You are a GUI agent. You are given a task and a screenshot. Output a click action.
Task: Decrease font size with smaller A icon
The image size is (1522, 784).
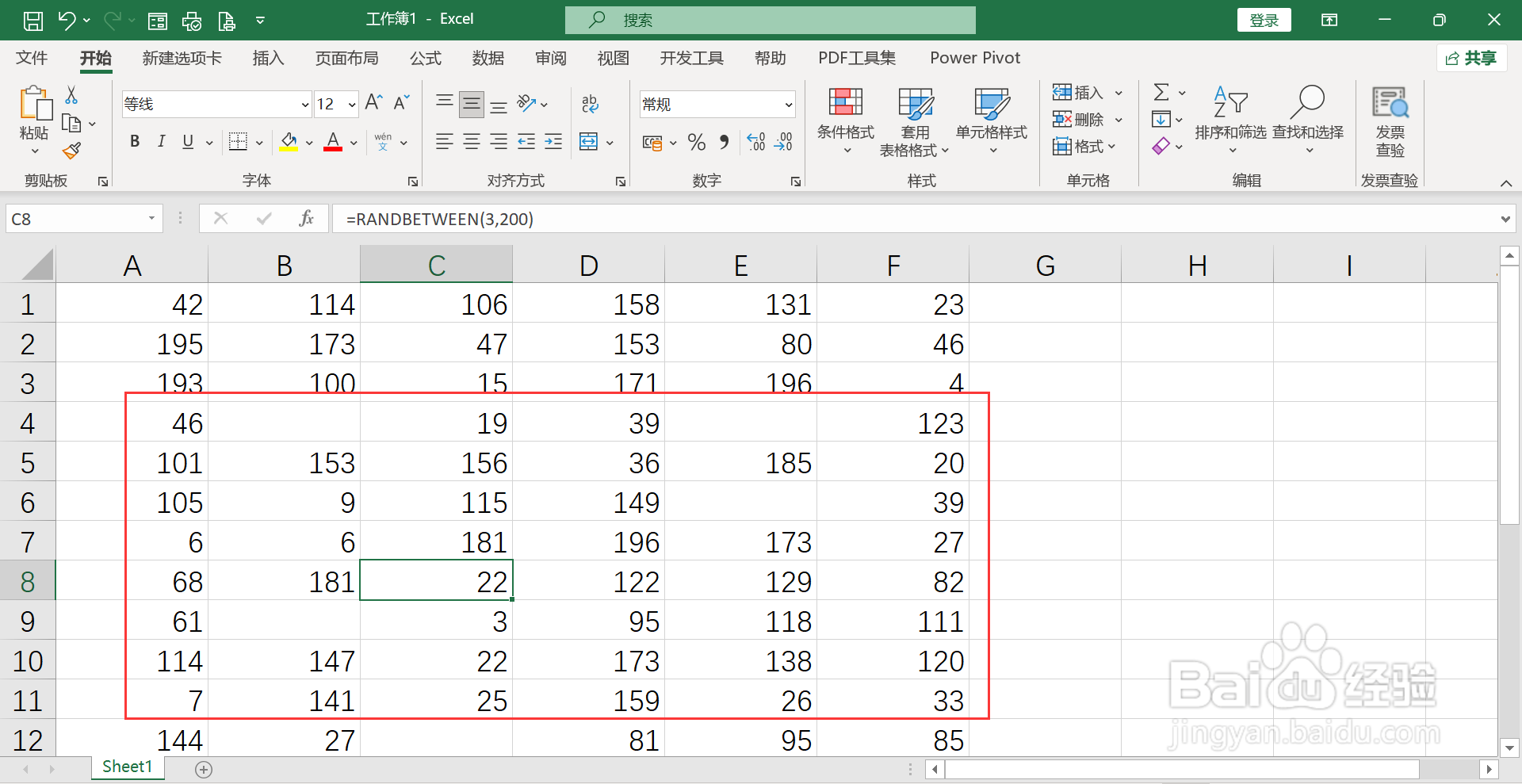point(402,103)
